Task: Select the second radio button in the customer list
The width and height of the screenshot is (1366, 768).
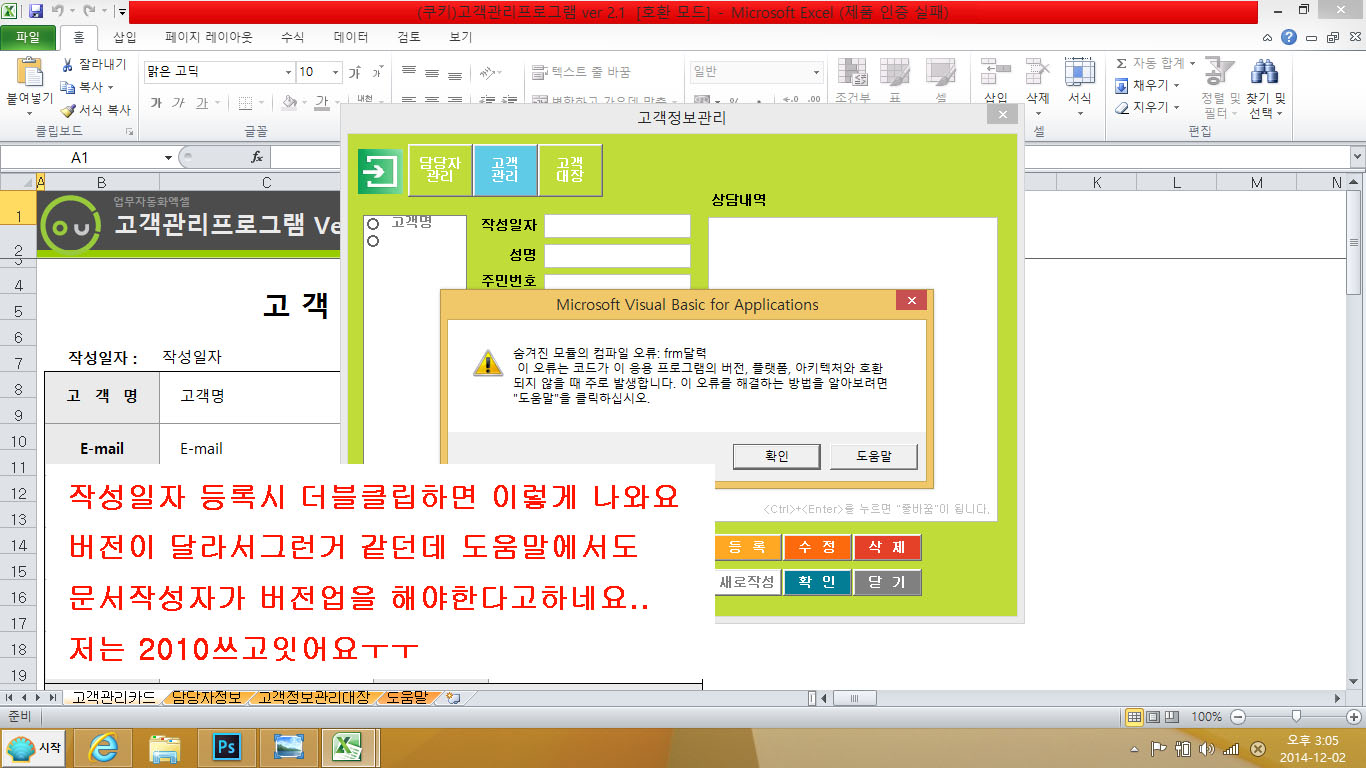Action: (373, 241)
